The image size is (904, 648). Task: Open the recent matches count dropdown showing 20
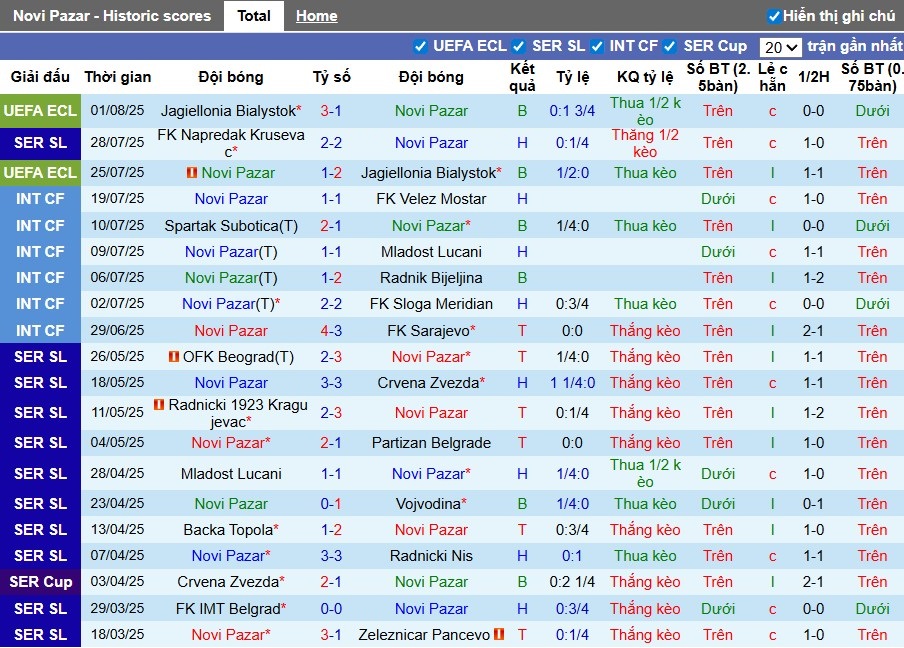click(x=780, y=47)
